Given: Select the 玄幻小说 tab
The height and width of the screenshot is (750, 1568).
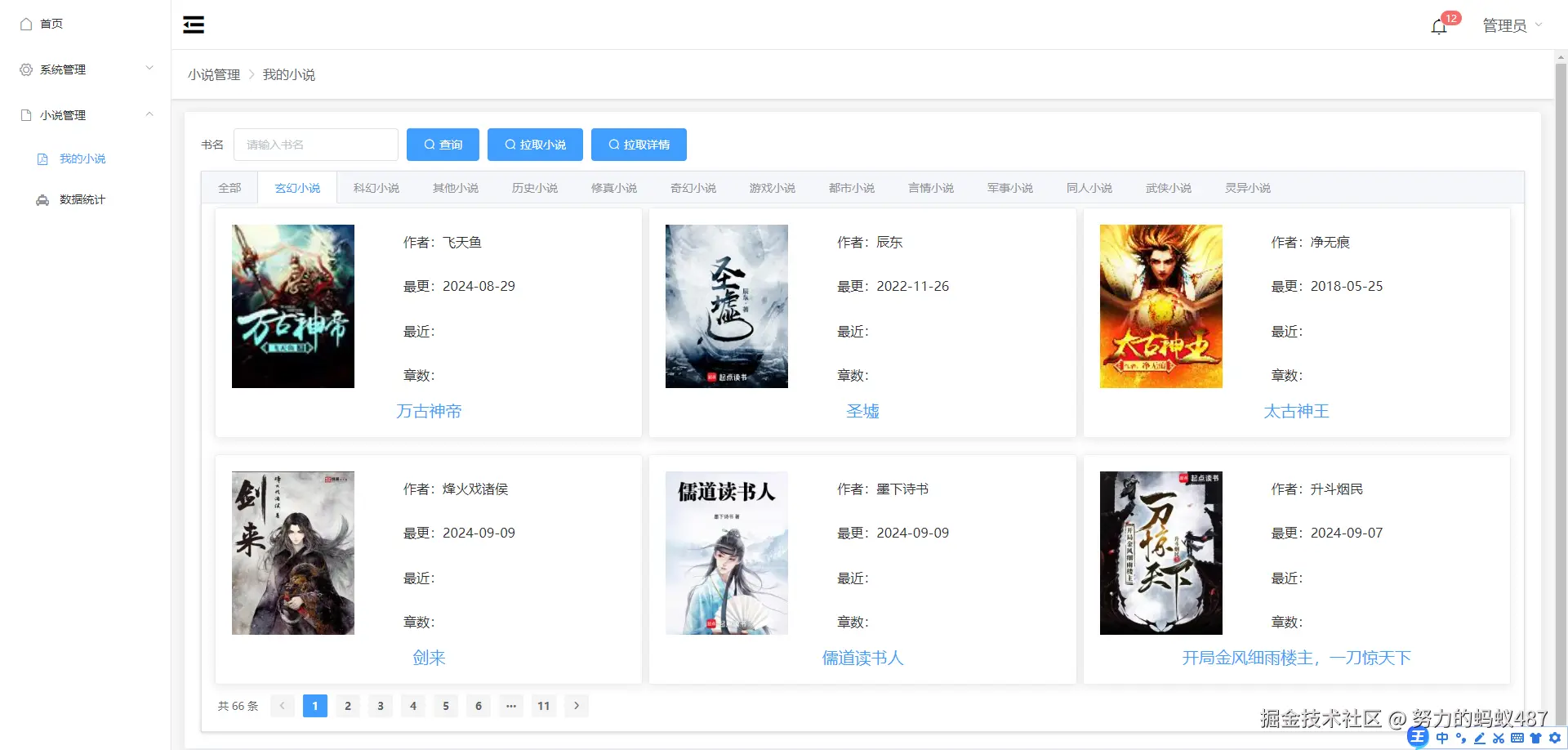Looking at the screenshot, I should (297, 188).
